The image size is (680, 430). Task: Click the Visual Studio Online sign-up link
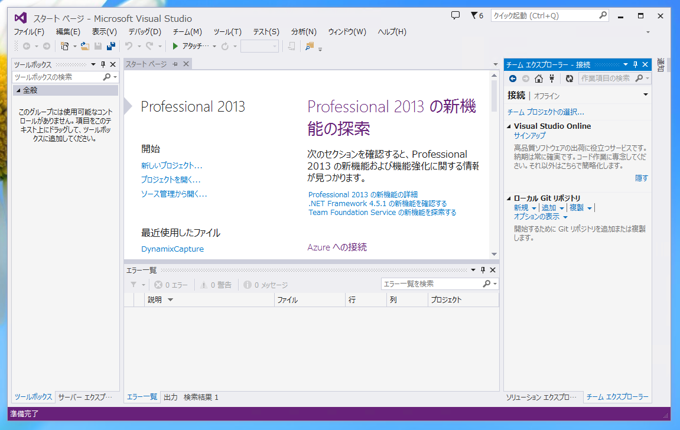(x=530, y=136)
